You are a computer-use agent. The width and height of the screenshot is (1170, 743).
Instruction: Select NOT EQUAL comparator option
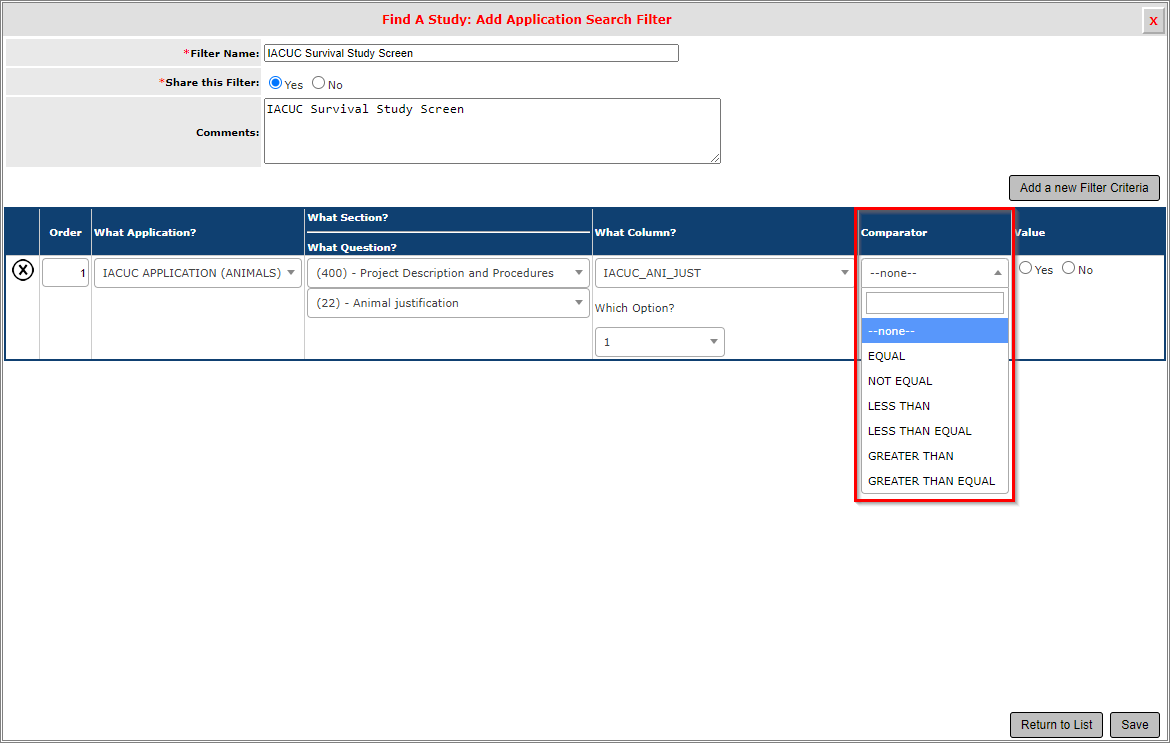[x=934, y=381]
